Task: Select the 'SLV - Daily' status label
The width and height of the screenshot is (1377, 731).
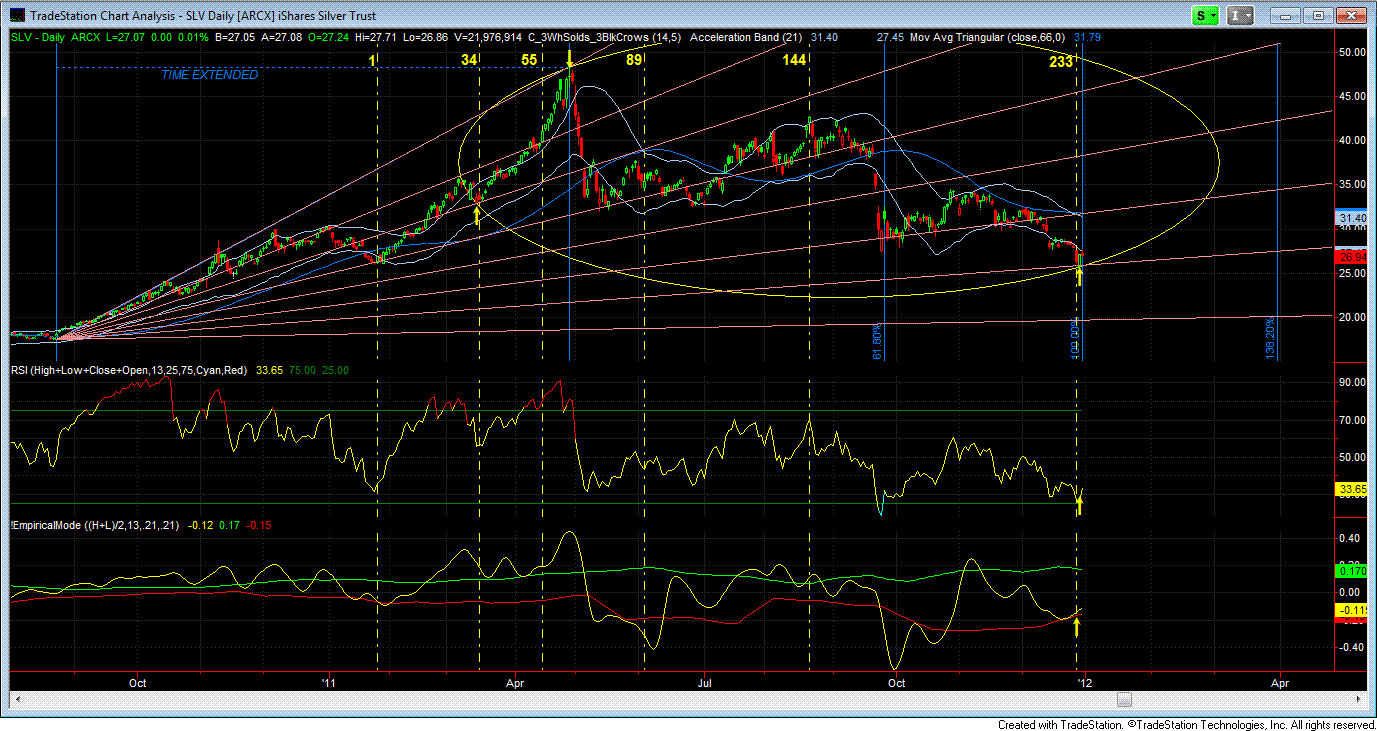Action: (36, 38)
